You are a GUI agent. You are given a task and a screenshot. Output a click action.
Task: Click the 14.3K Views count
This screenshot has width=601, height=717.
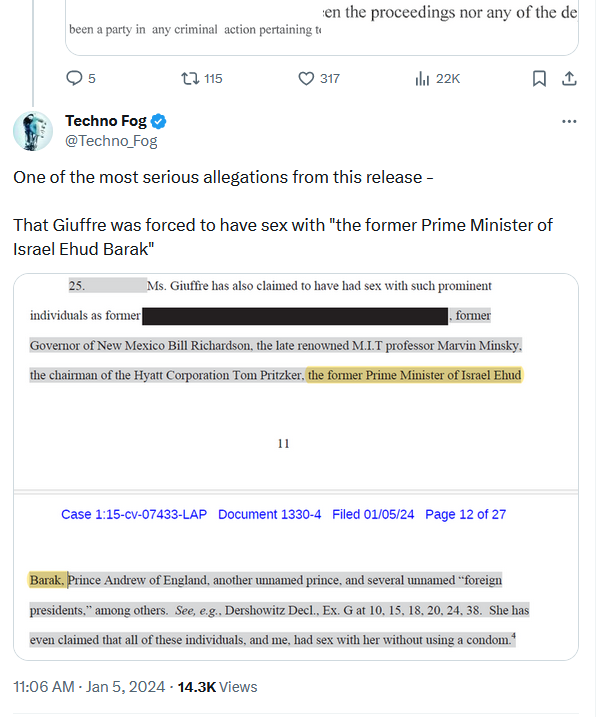(x=217, y=687)
